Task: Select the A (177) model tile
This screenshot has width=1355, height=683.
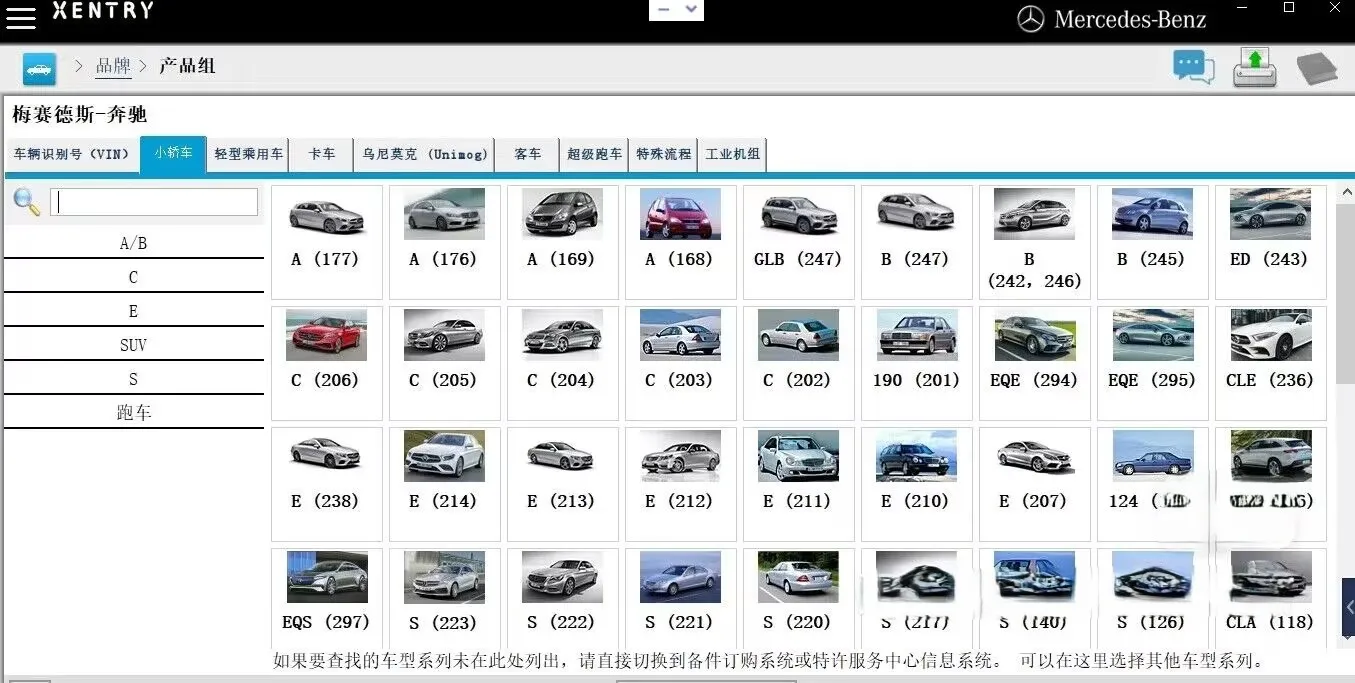Action: (327, 242)
